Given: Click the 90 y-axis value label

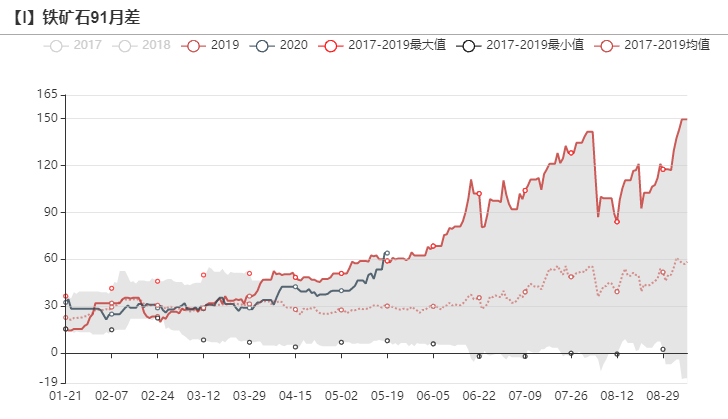Looking at the screenshot, I should point(51,212).
